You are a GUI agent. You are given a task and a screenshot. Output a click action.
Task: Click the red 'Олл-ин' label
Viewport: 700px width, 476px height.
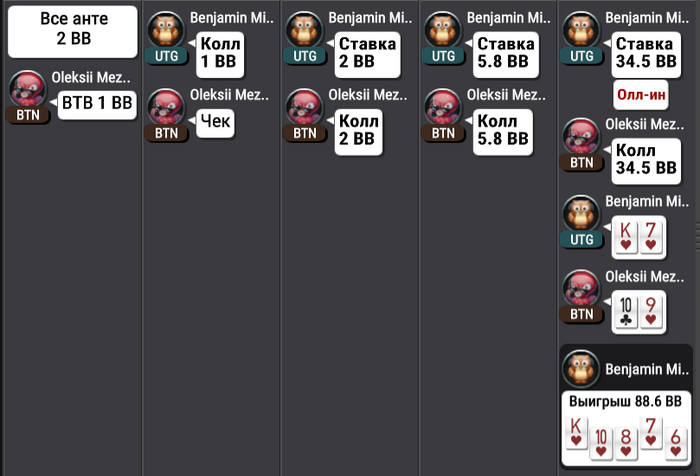click(x=641, y=95)
